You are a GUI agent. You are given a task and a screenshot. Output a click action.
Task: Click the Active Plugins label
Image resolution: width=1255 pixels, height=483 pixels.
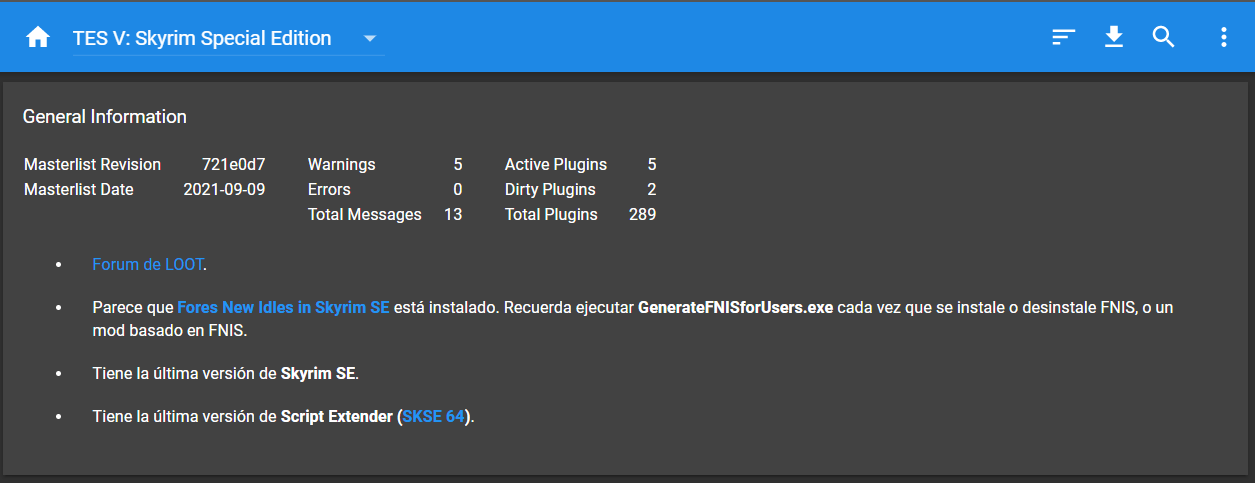(x=556, y=164)
